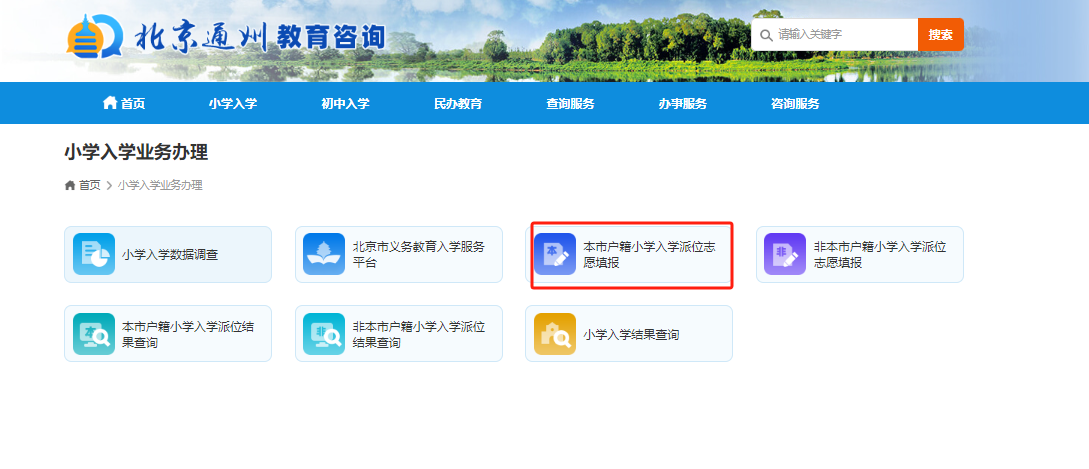Expand the 办事服务 navigation menu

683,104
